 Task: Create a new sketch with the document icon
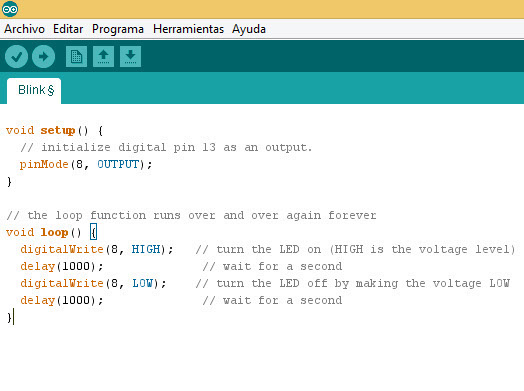coord(77,56)
